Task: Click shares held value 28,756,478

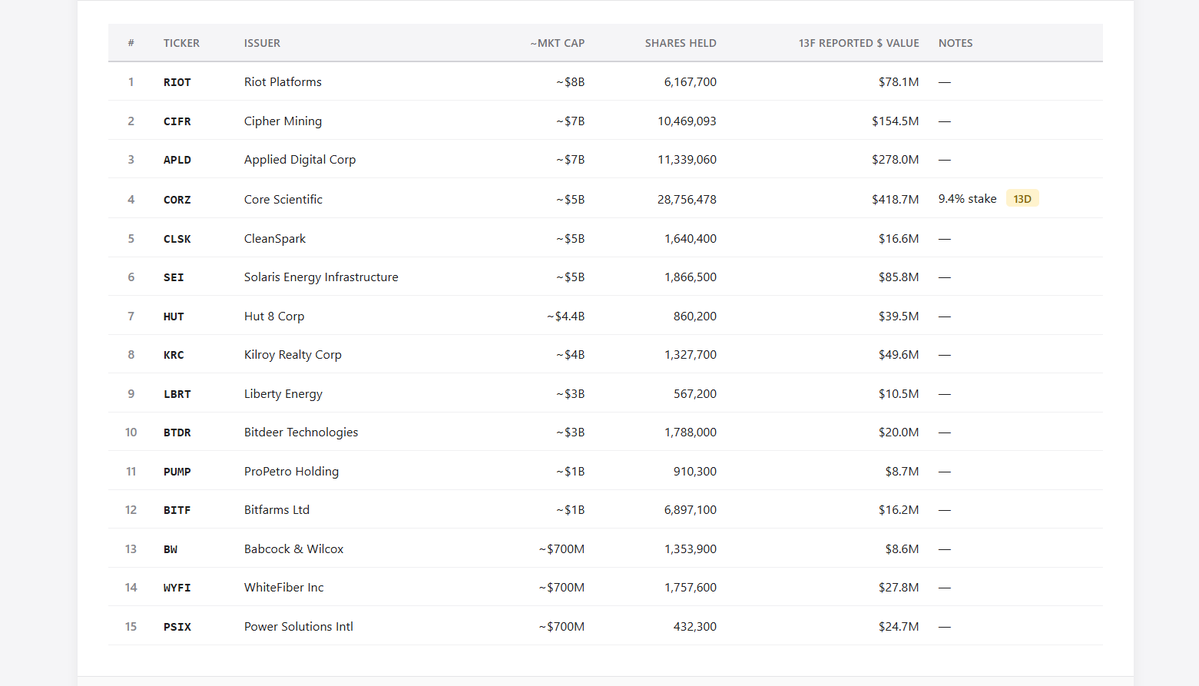Action: tap(687, 200)
